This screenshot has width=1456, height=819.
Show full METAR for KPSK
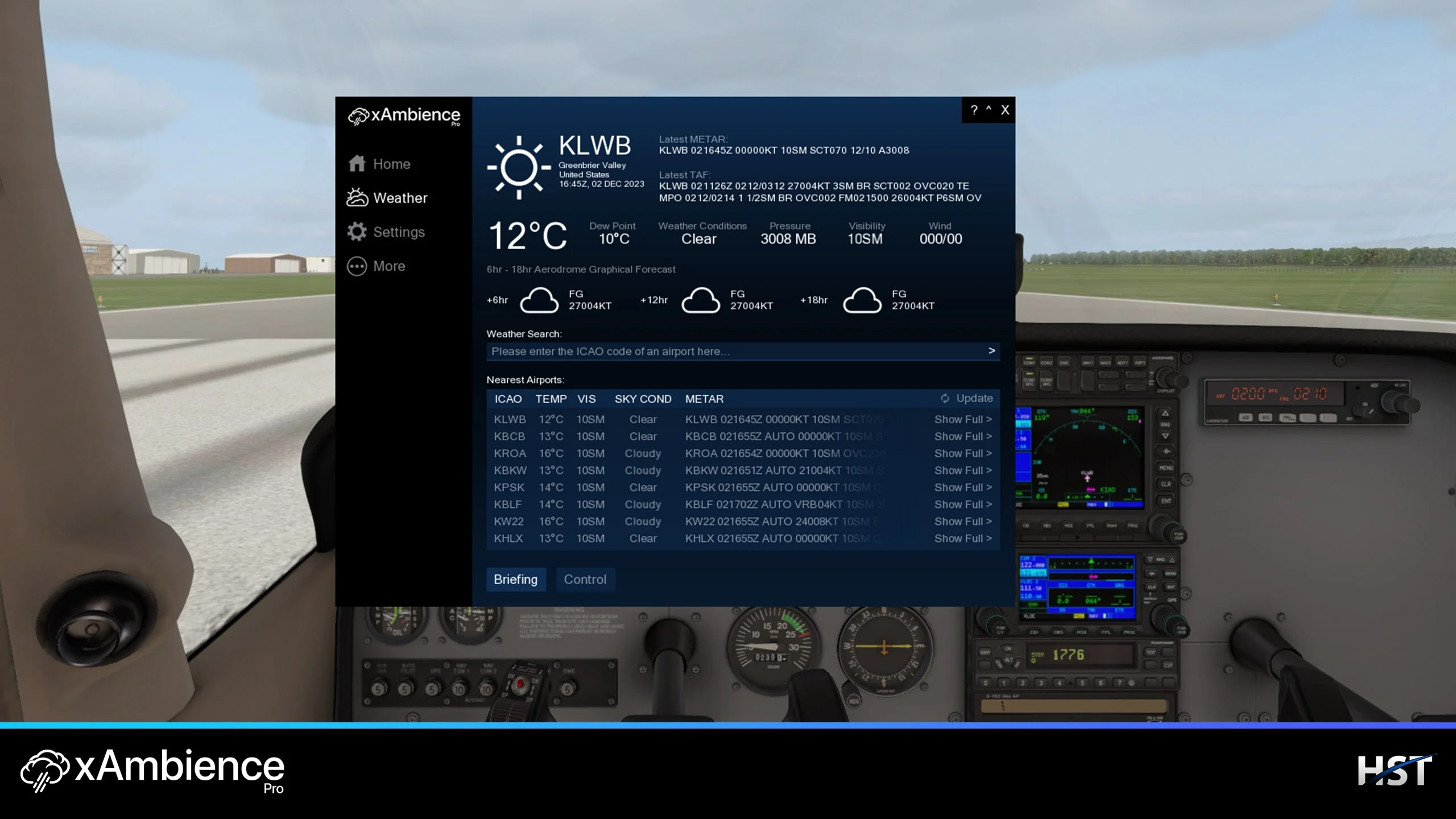coord(963,487)
